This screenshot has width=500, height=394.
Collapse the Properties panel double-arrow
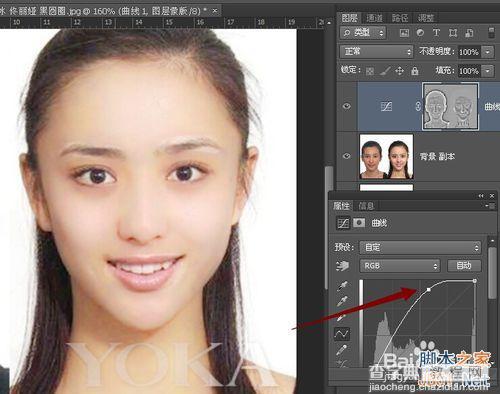(481, 196)
